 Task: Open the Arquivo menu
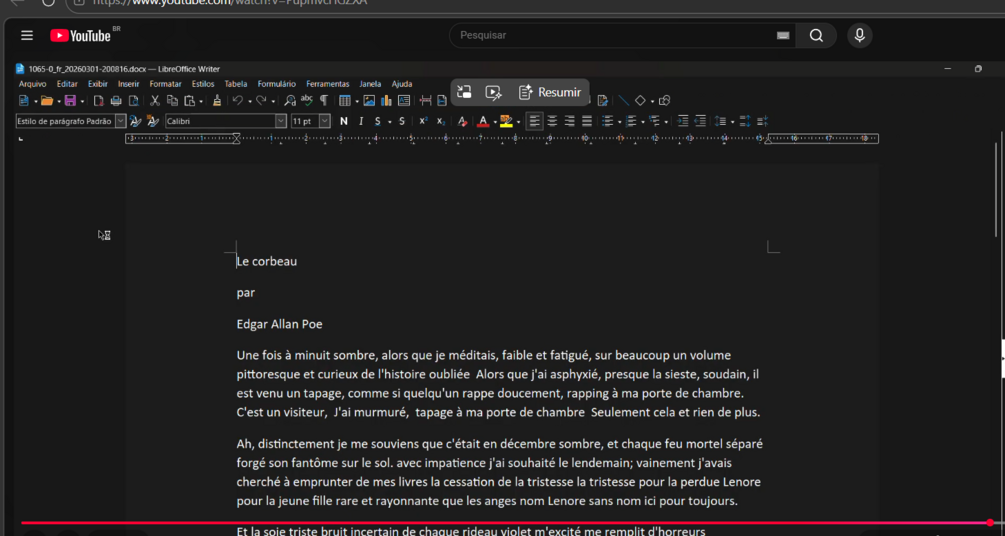[32, 84]
